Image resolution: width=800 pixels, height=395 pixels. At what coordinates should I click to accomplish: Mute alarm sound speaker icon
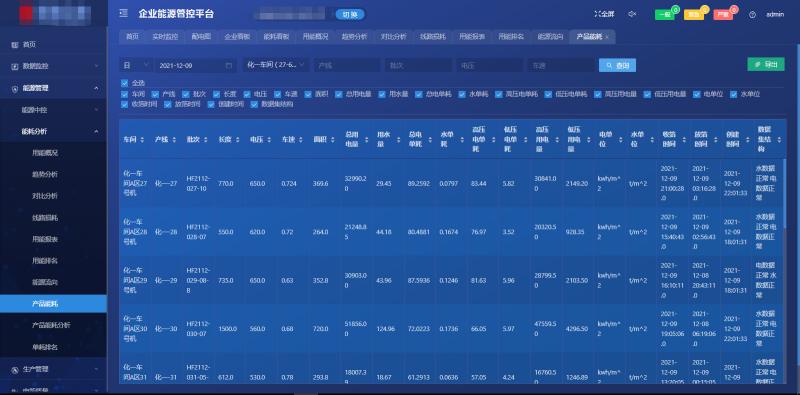point(632,14)
